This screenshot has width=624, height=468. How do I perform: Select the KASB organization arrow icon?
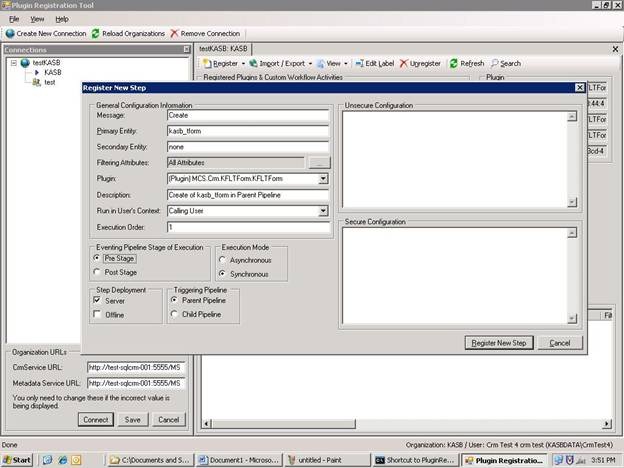37,72
